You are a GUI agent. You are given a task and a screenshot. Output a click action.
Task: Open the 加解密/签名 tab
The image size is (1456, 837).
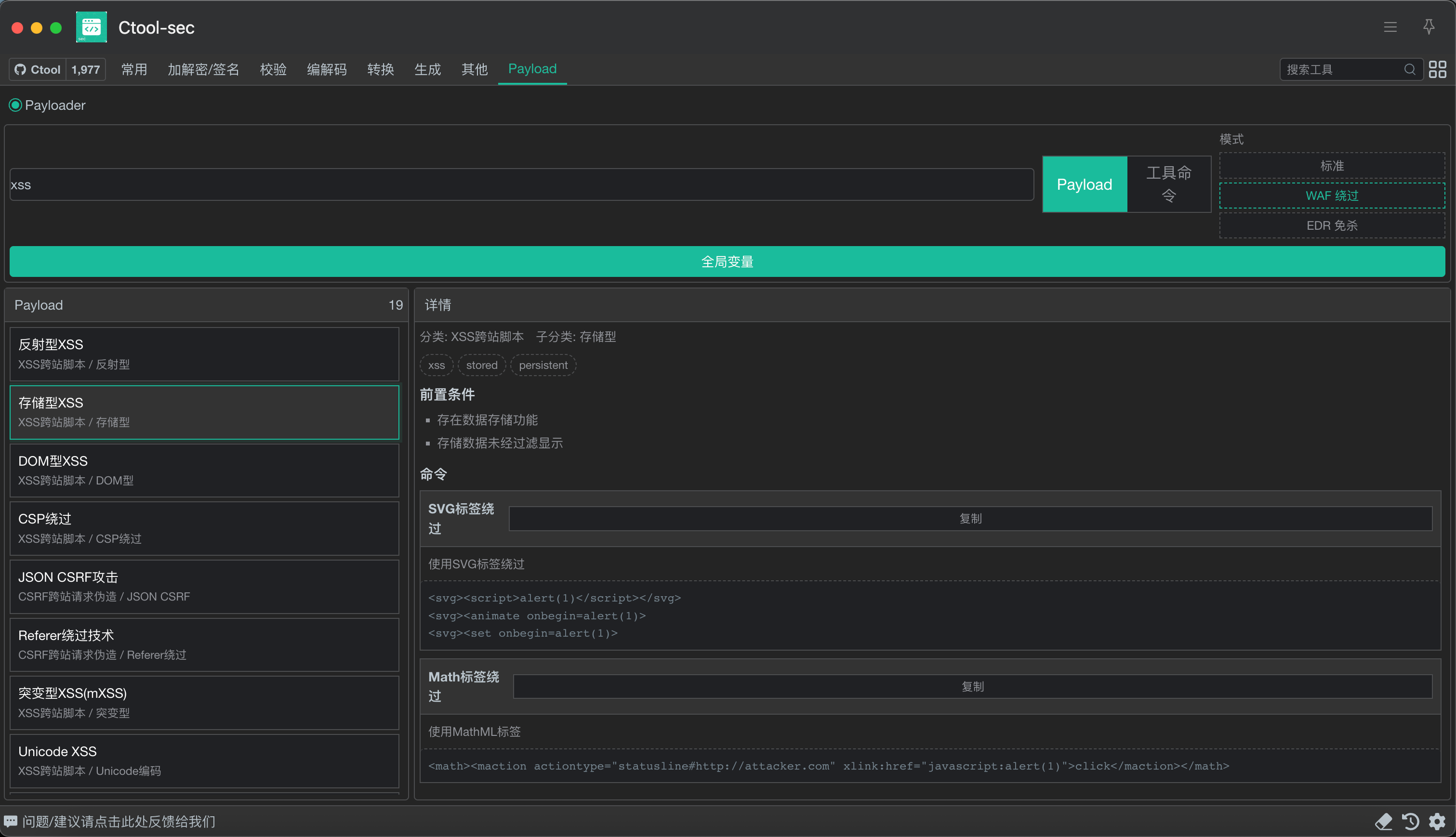click(204, 69)
